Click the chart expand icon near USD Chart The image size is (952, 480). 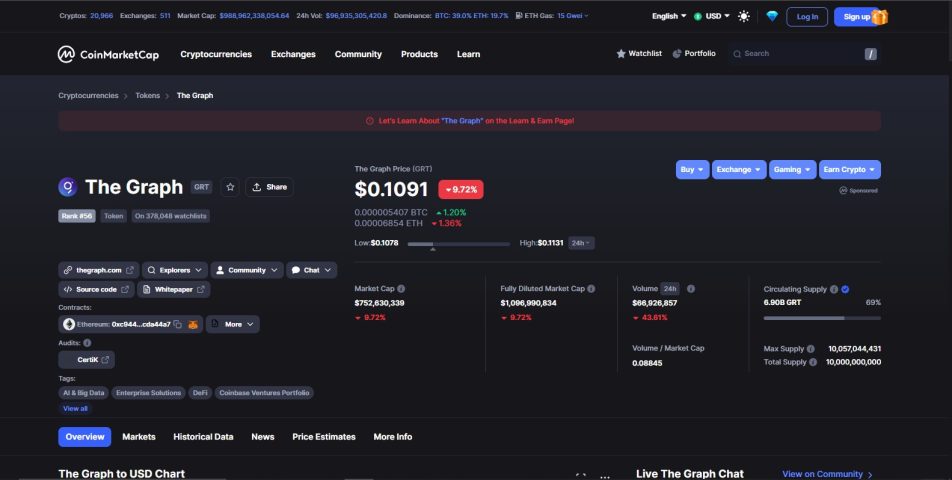click(581, 476)
